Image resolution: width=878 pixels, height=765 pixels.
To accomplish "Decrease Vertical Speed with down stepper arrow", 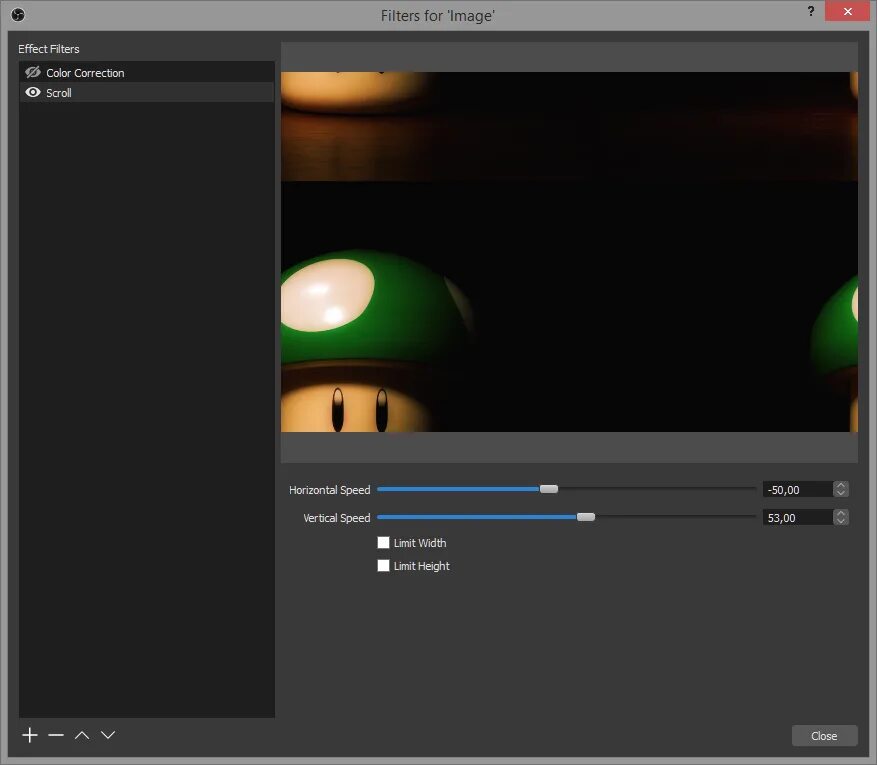I will (x=840, y=521).
